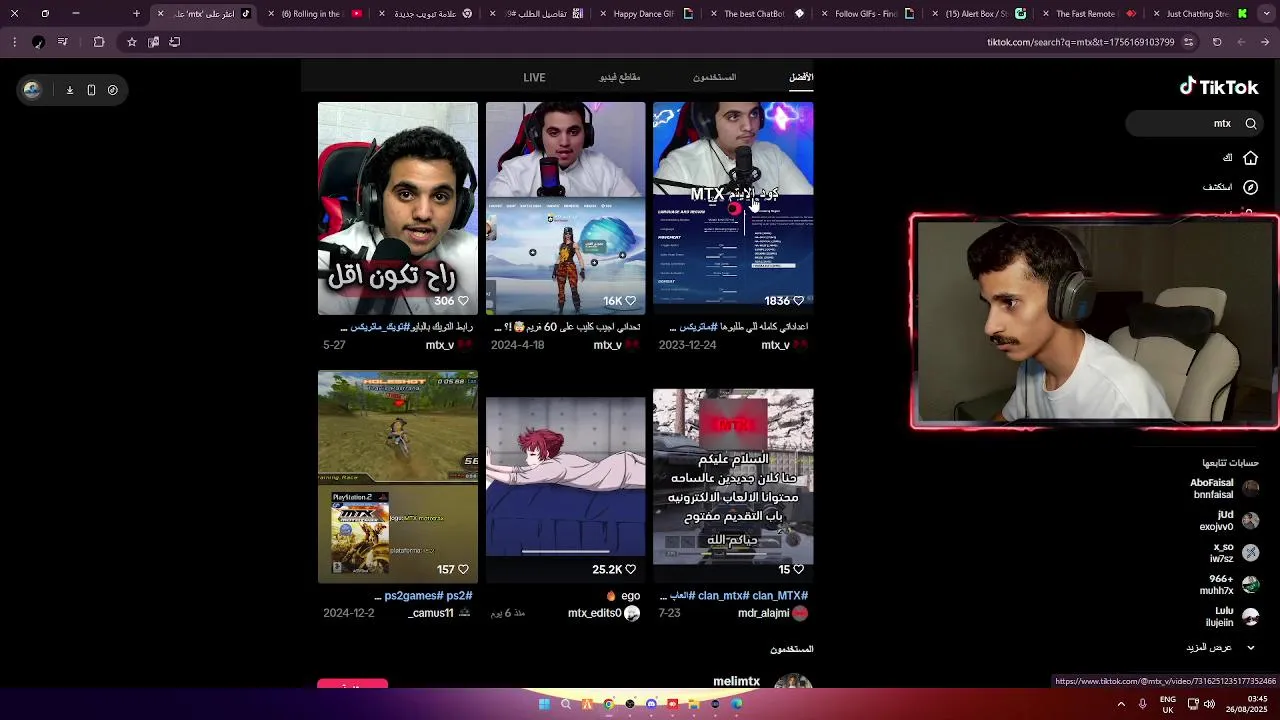Switch to 'Follow GIFs' browser tab
The width and height of the screenshot is (1280, 720).
[873, 14]
